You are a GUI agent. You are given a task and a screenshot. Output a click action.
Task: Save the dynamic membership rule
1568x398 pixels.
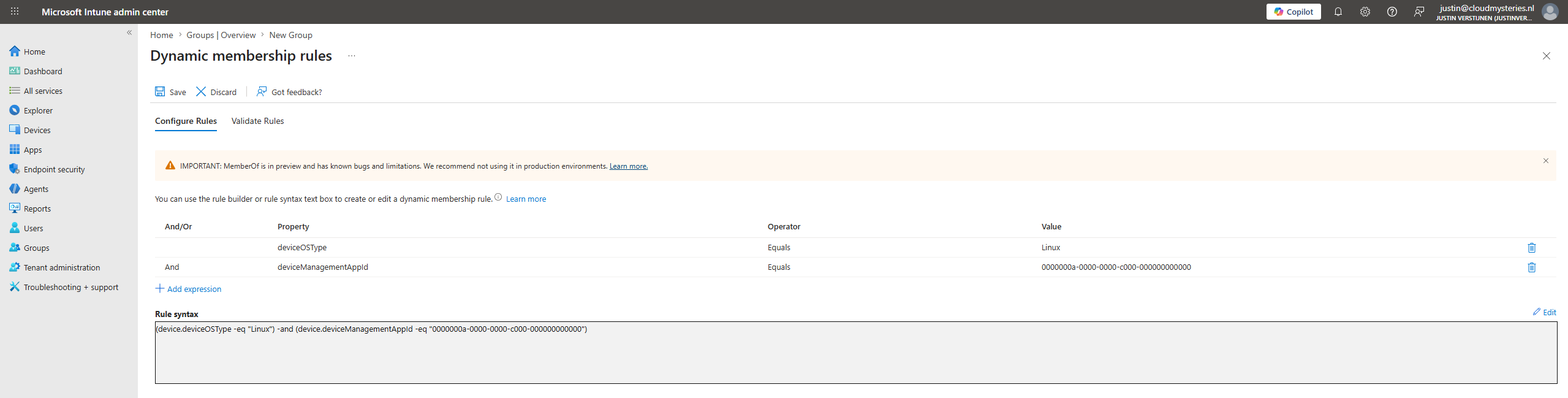tap(170, 92)
